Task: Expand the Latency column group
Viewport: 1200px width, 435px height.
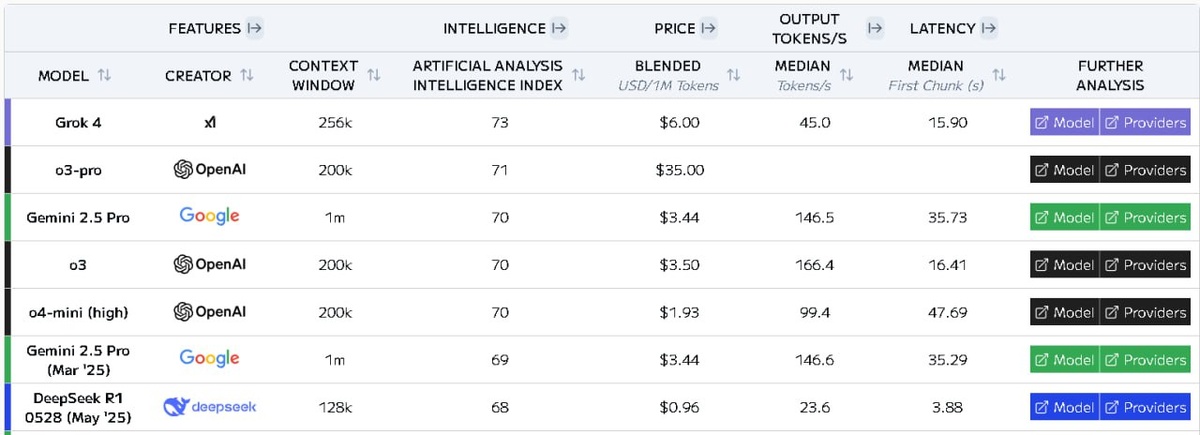Action: [989, 28]
